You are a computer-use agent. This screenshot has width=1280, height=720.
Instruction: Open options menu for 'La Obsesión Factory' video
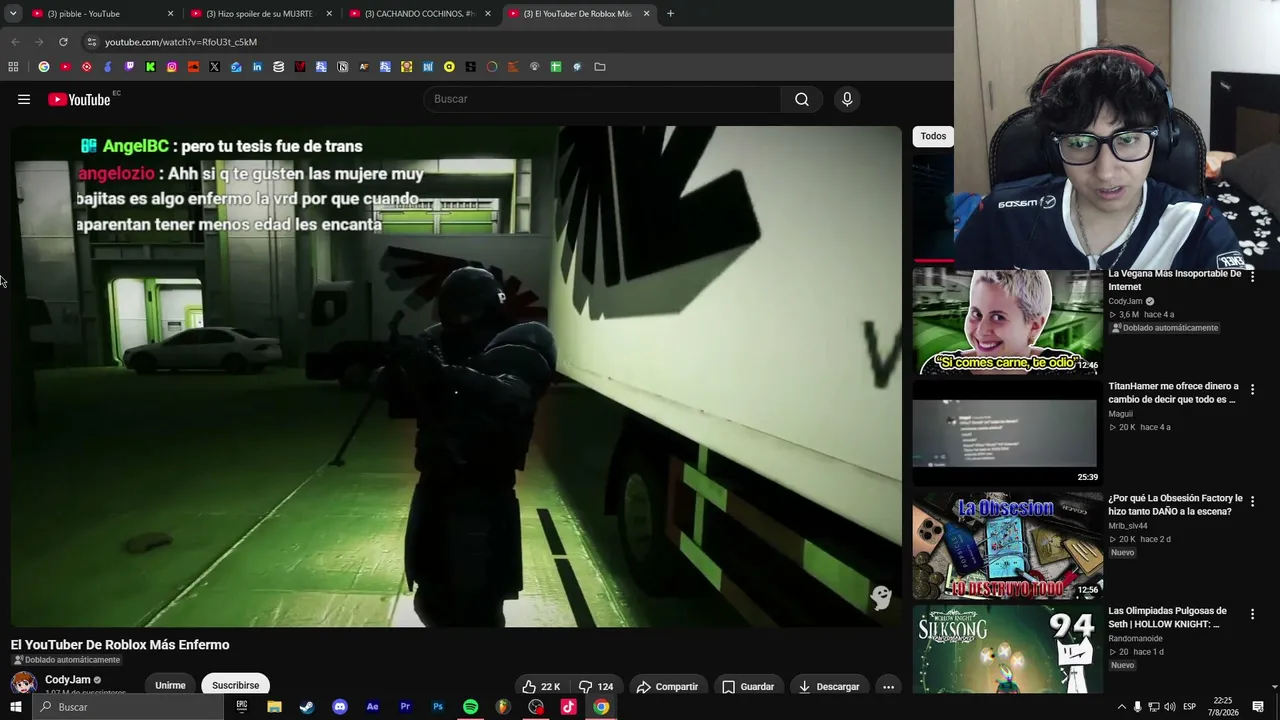[1252, 501]
